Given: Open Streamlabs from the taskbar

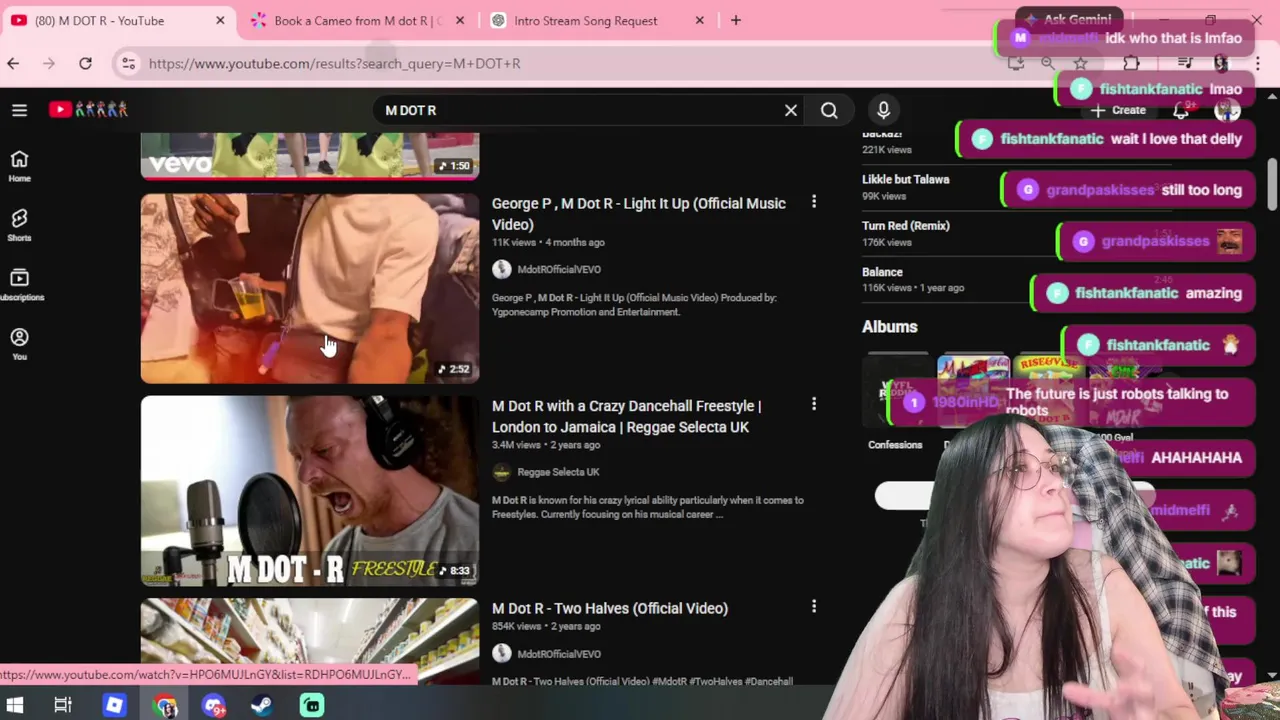Looking at the screenshot, I should pyautogui.click(x=312, y=705).
